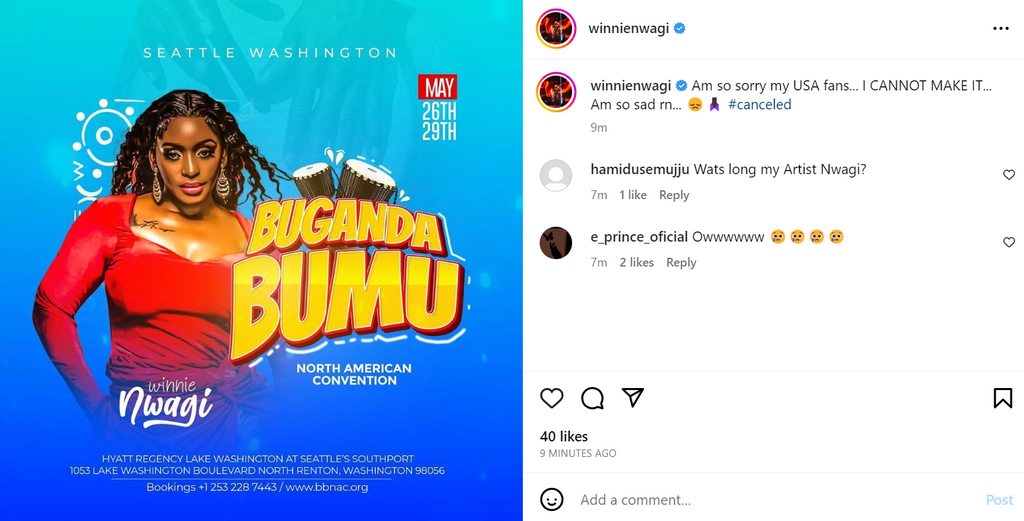1024x521 pixels.
Task: Open comment bubble icon below post
Action: (x=592, y=398)
